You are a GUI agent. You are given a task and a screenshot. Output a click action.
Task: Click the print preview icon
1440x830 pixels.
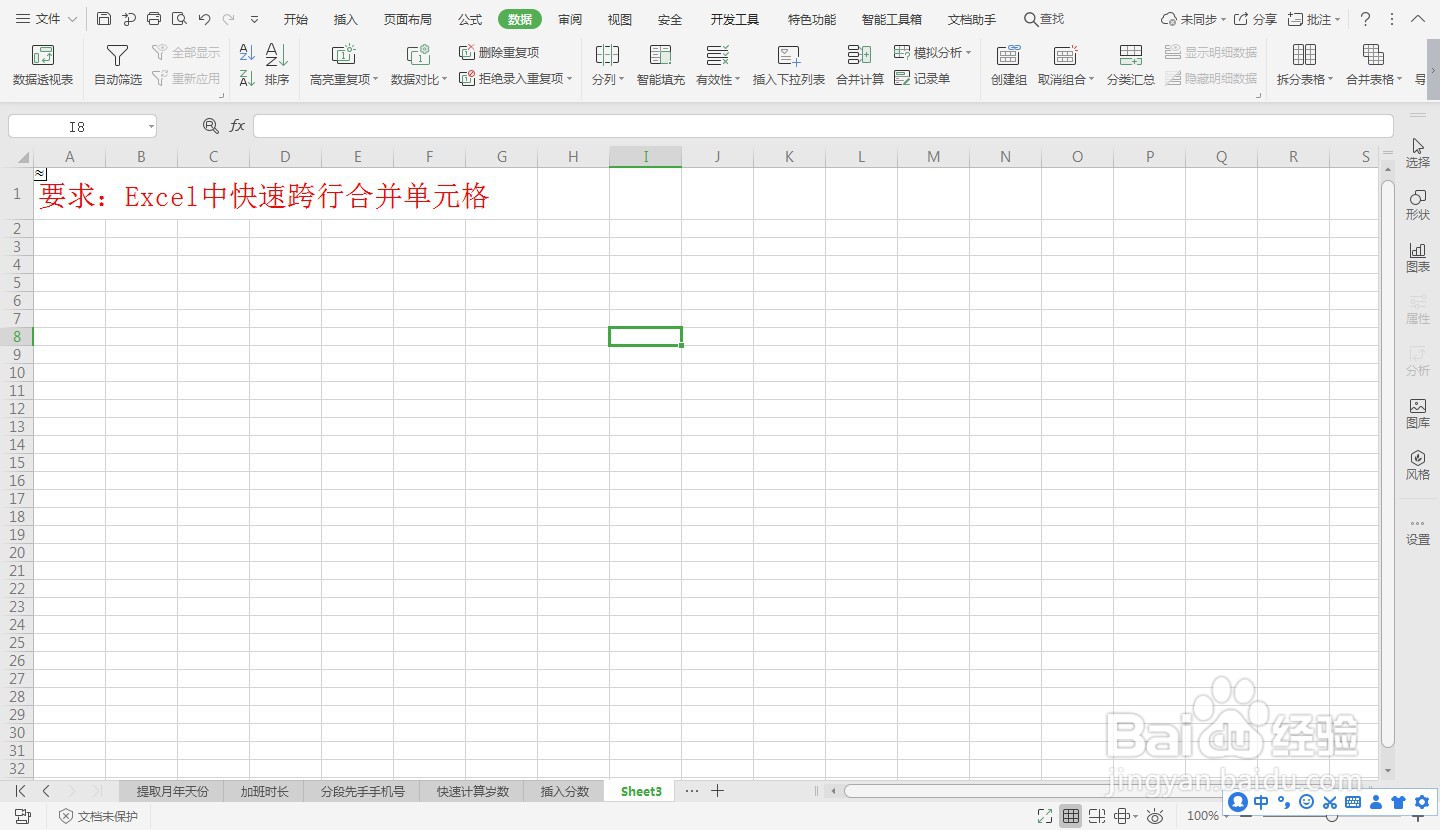(179, 19)
